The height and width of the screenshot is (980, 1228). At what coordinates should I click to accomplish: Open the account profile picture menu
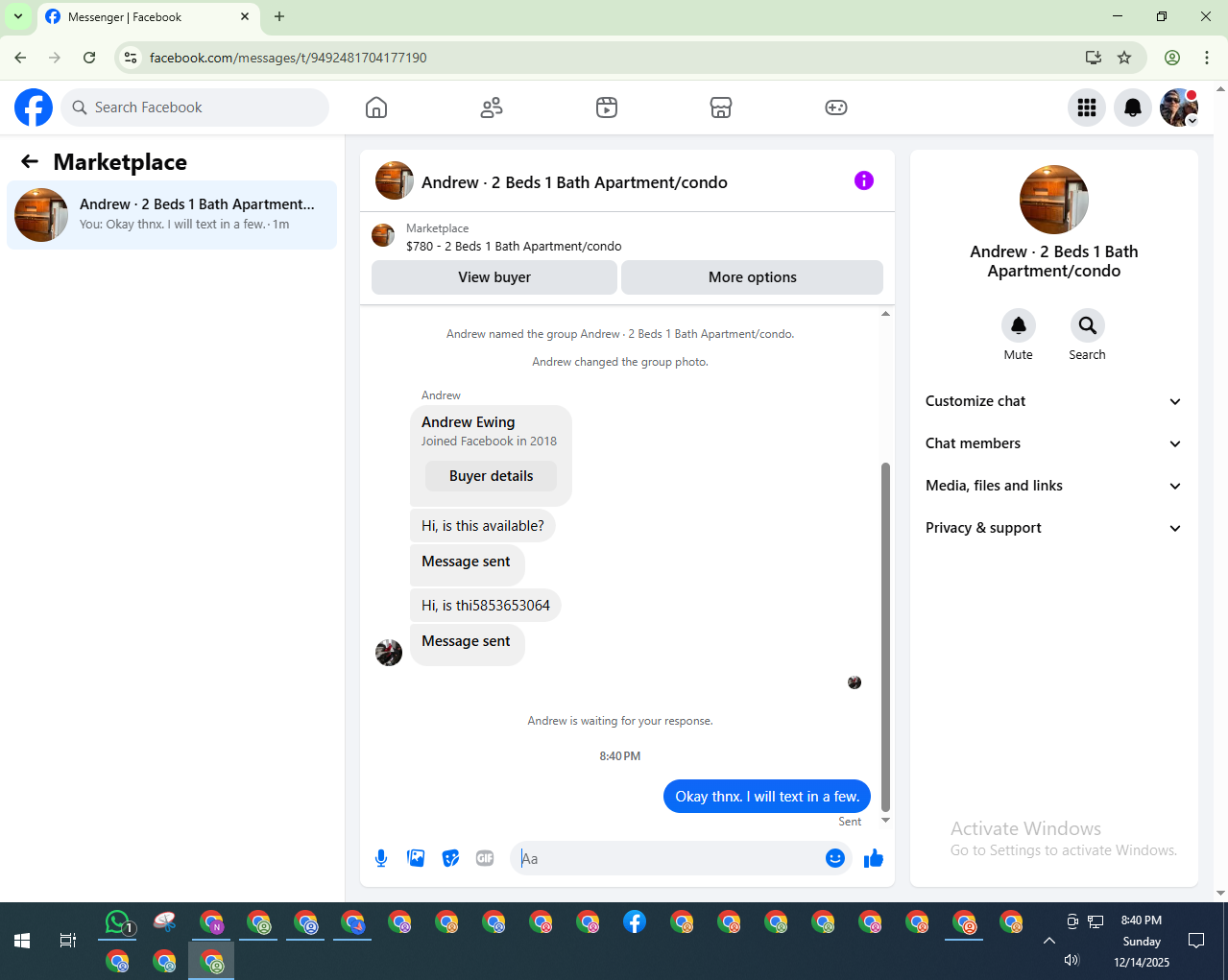point(1179,108)
